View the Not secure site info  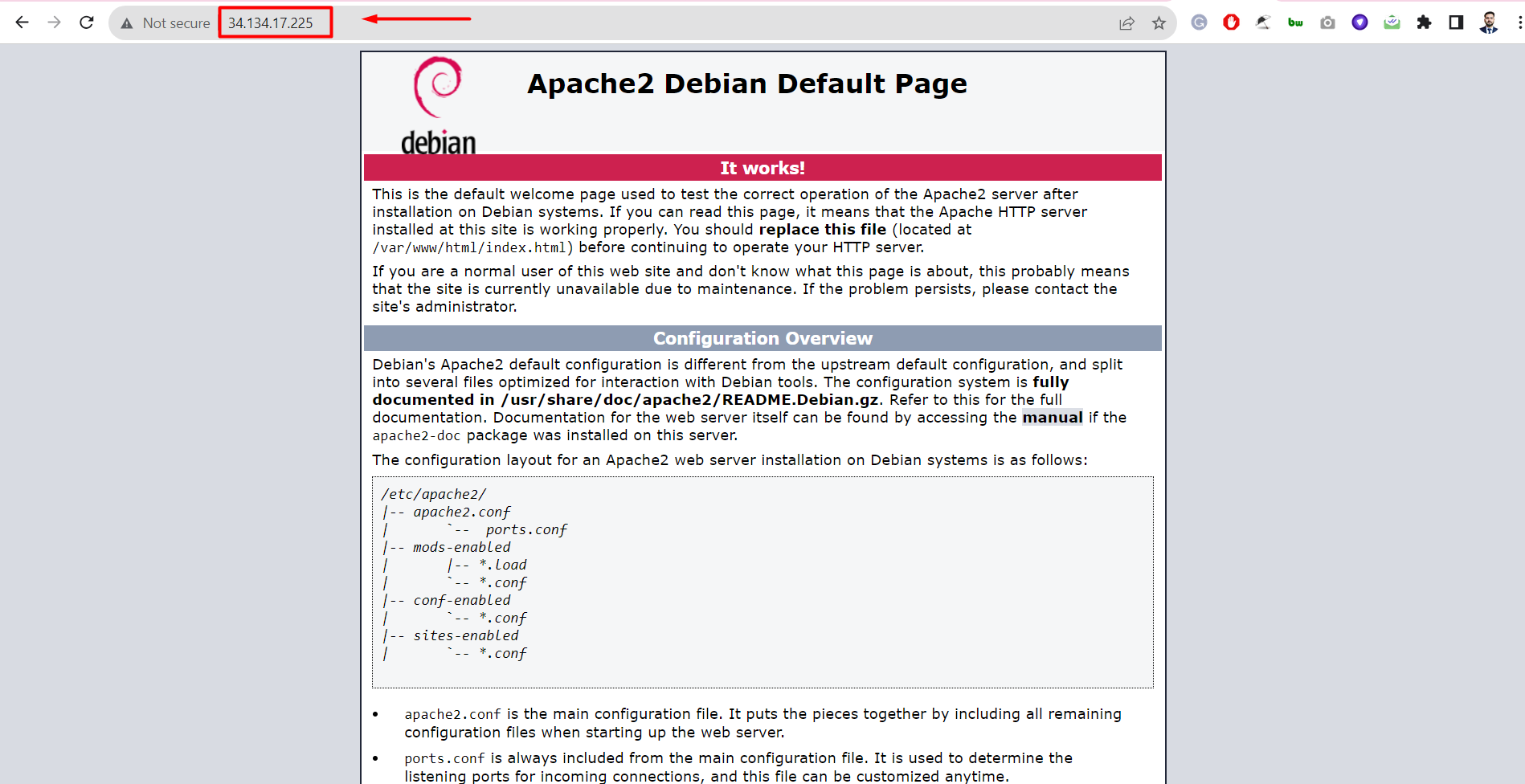pyautogui.click(x=165, y=23)
